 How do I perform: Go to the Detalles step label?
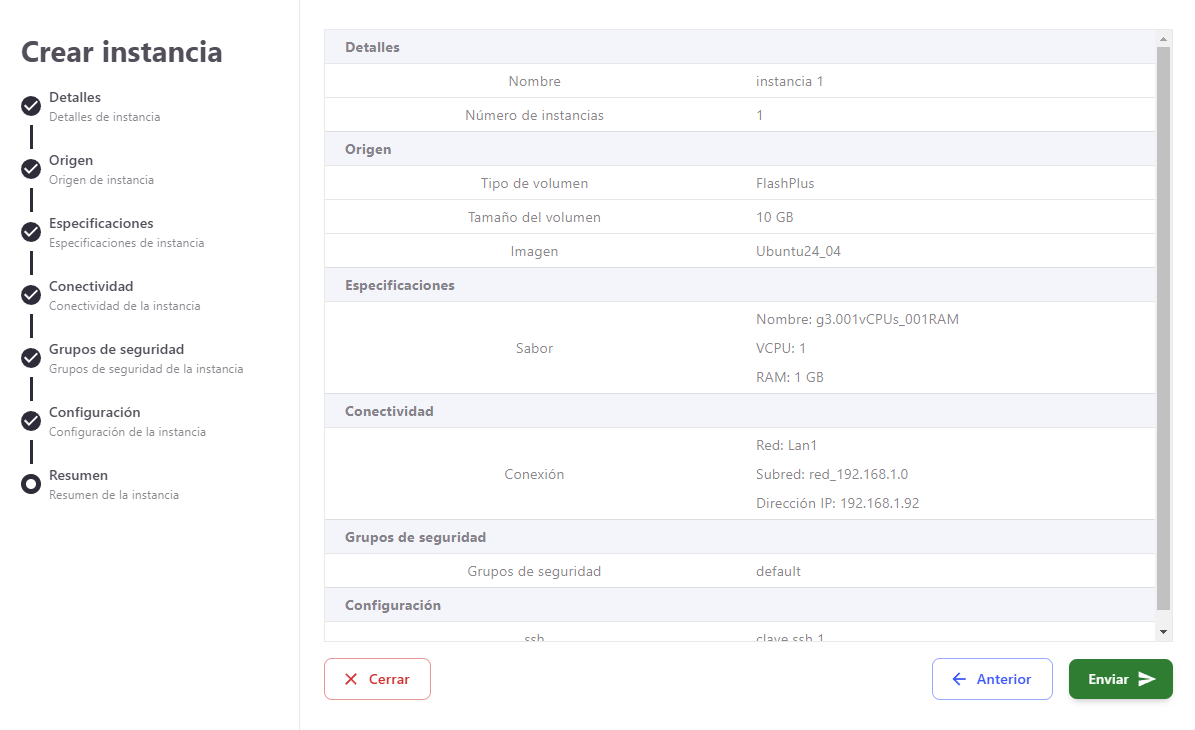point(75,98)
